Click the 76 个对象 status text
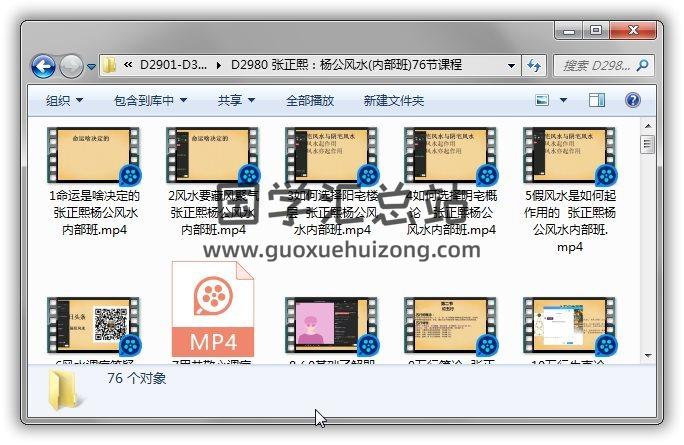Screen dimensions: 684x445 pyautogui.click(x=137, y=378)
